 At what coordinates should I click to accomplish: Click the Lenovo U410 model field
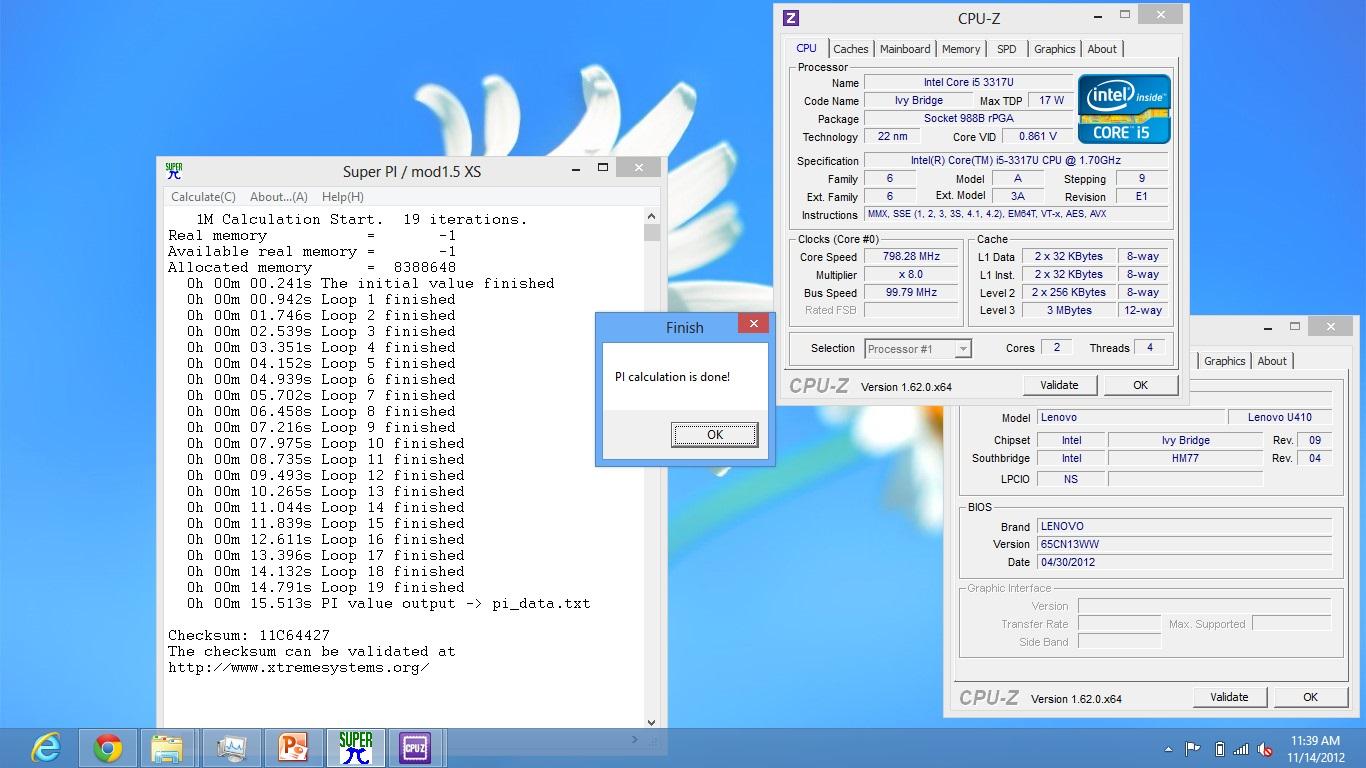click(x=1280, y=417)
